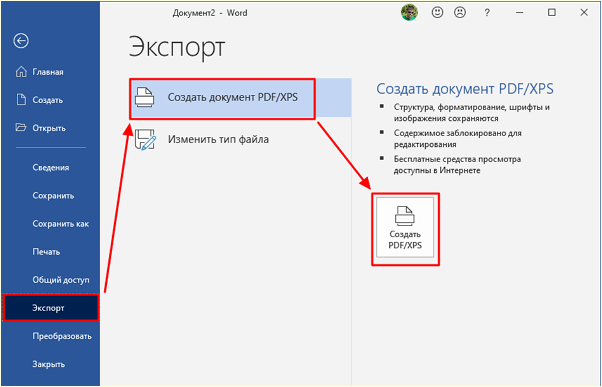Screen dimensions: 602x387
Task: Minimize the Word window
Action: 519,13
